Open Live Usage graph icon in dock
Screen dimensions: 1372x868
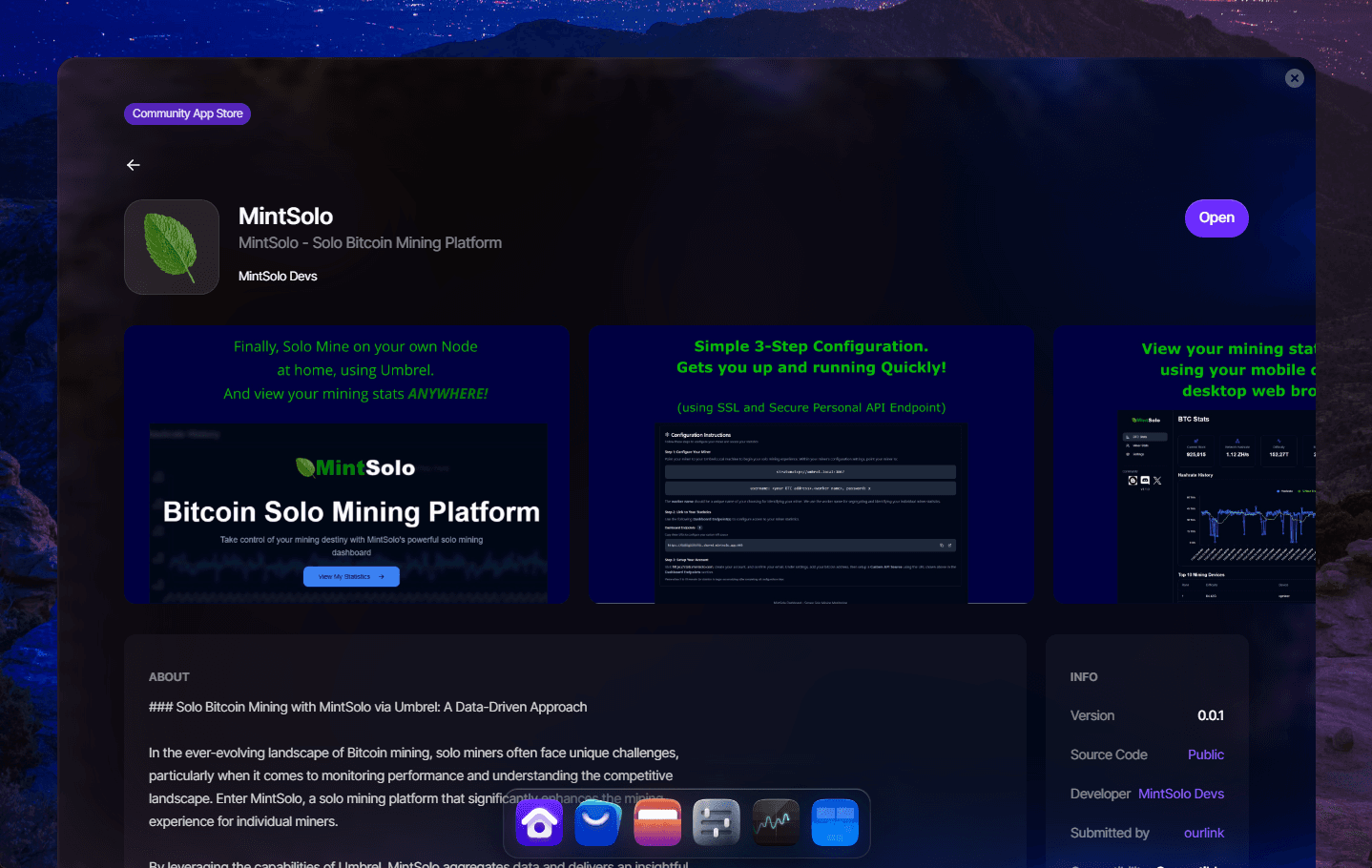pyautogui.click(x=776, y=822)
